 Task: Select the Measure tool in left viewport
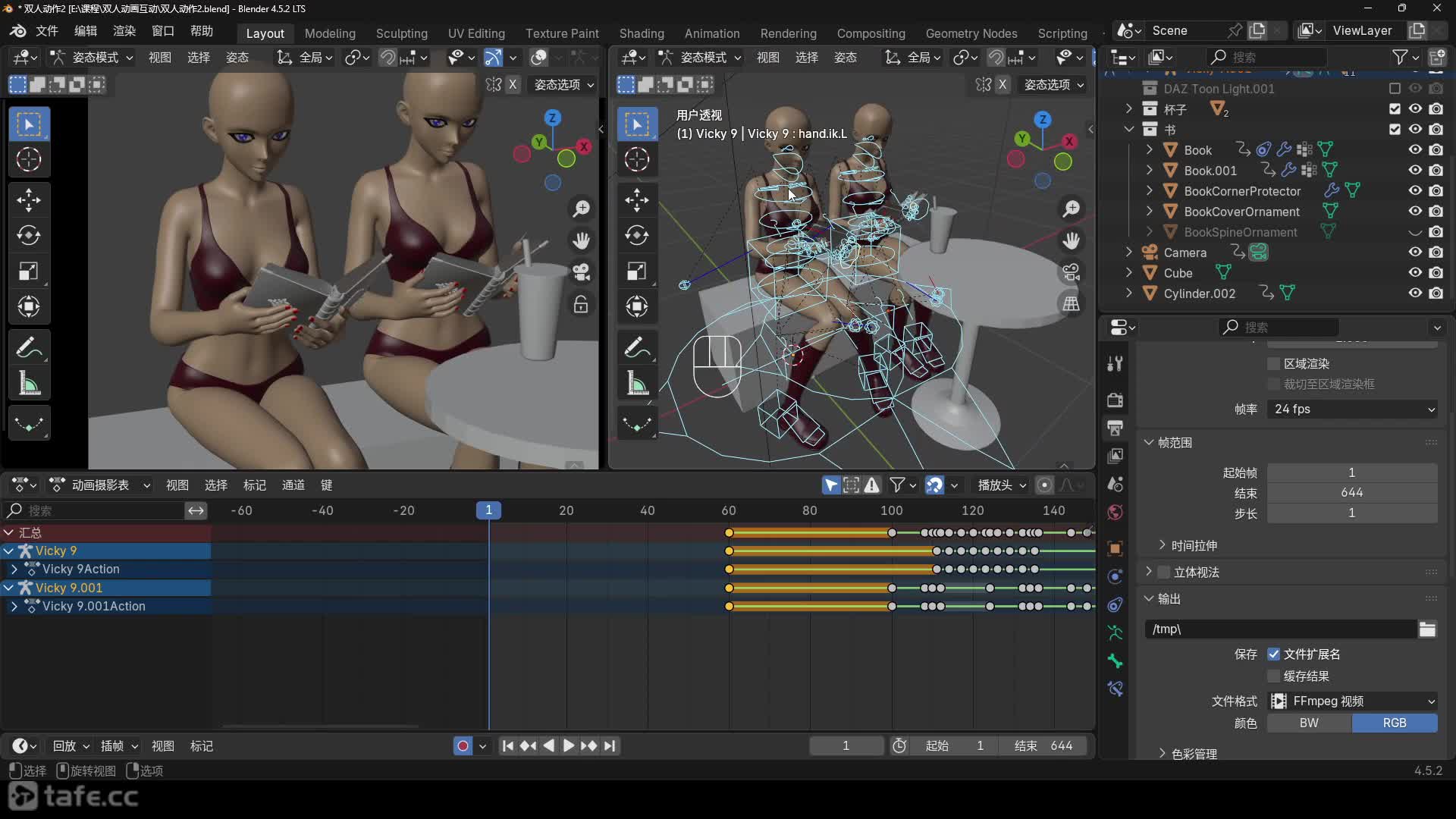coord(29,384)
